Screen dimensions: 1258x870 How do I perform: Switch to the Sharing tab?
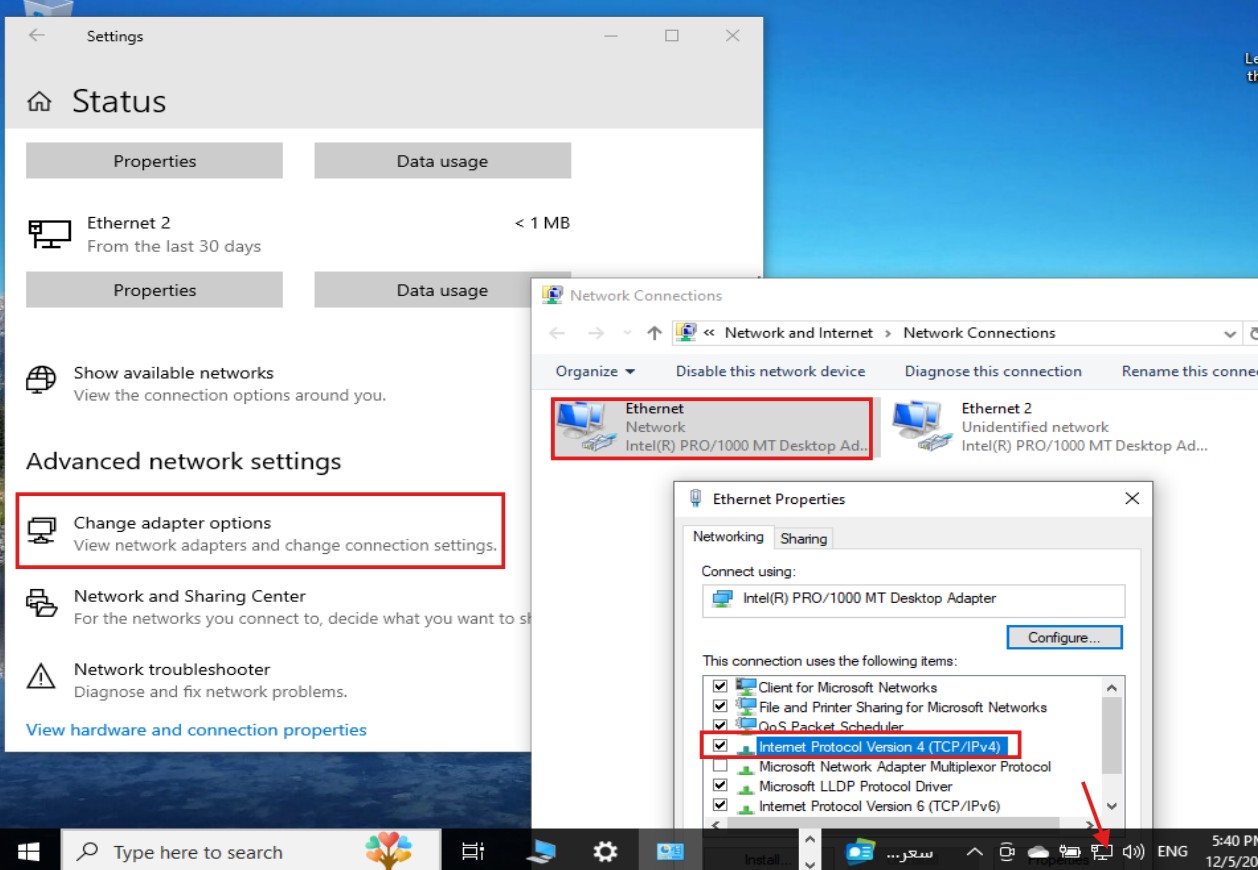coord(804,538)
